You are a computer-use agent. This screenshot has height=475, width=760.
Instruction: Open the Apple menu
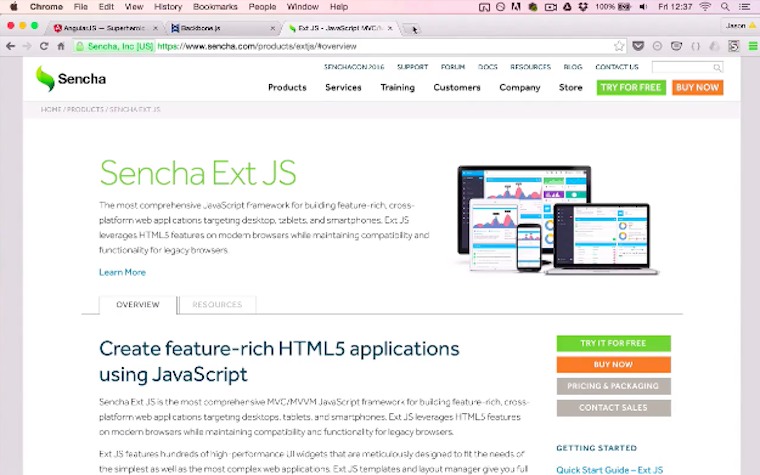(14, 7)
